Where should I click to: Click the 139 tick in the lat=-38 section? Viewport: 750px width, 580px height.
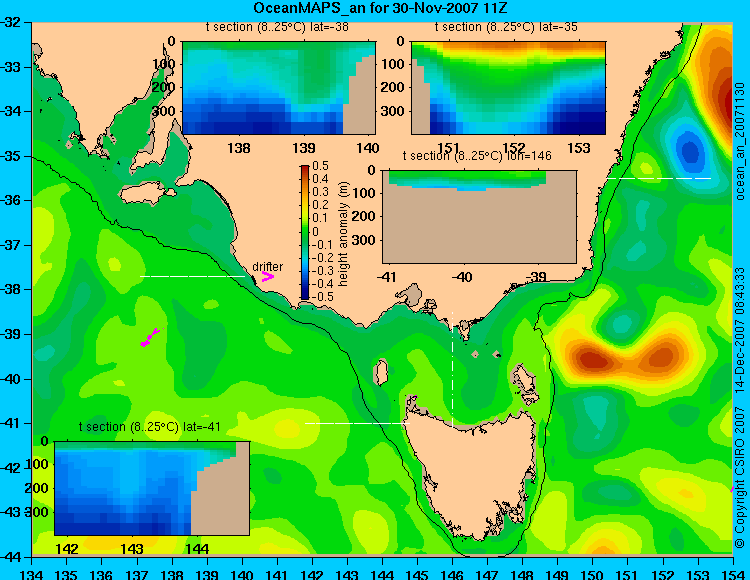pyautogui.click(x=304, y=148)
